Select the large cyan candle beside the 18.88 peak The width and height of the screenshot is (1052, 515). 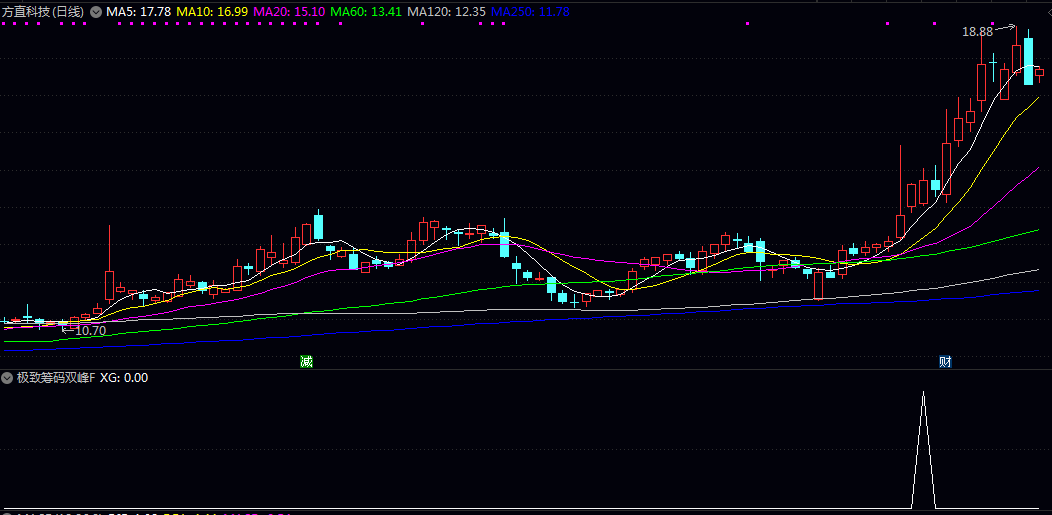click(1028, 60)
